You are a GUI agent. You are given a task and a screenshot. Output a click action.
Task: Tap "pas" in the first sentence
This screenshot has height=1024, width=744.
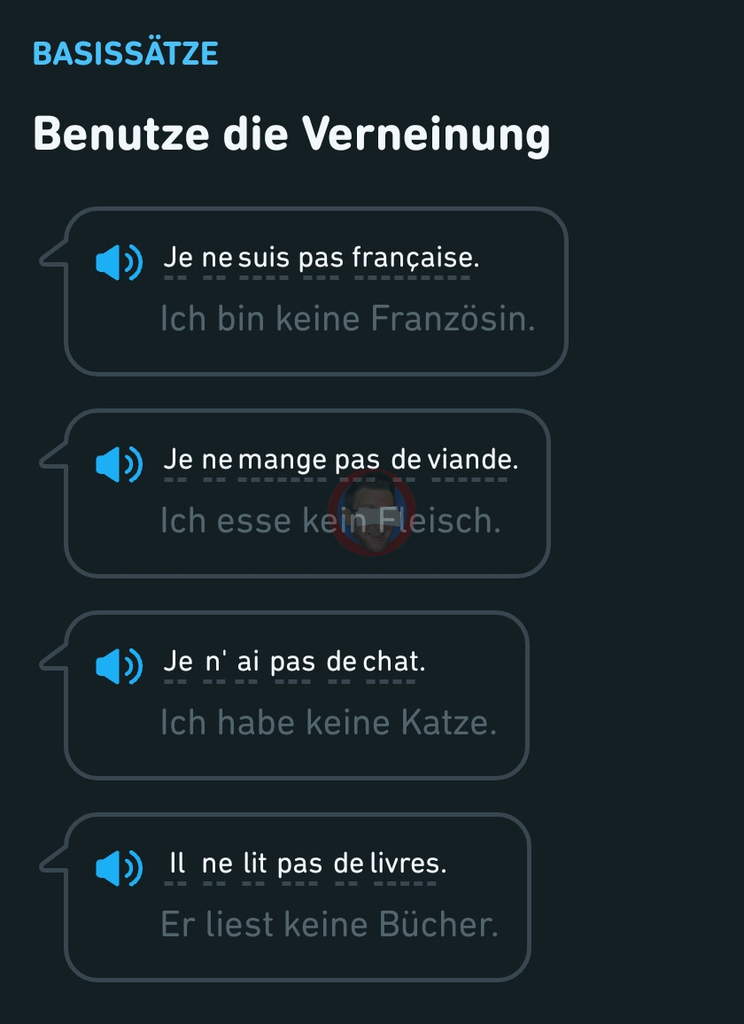tap(321, 259)
